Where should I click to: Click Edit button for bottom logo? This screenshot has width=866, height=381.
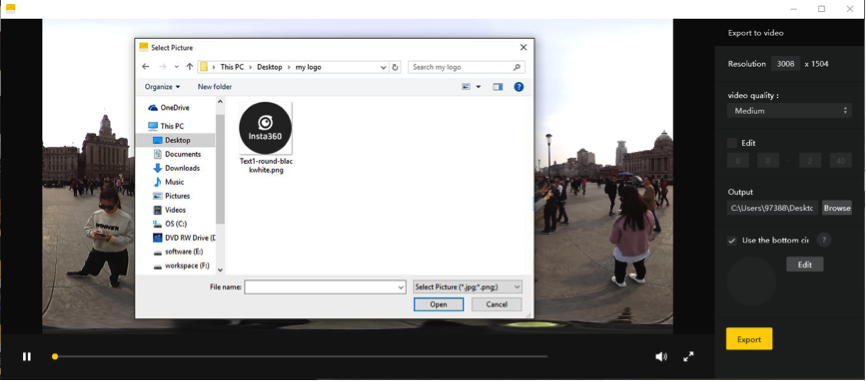pos(805,264)
